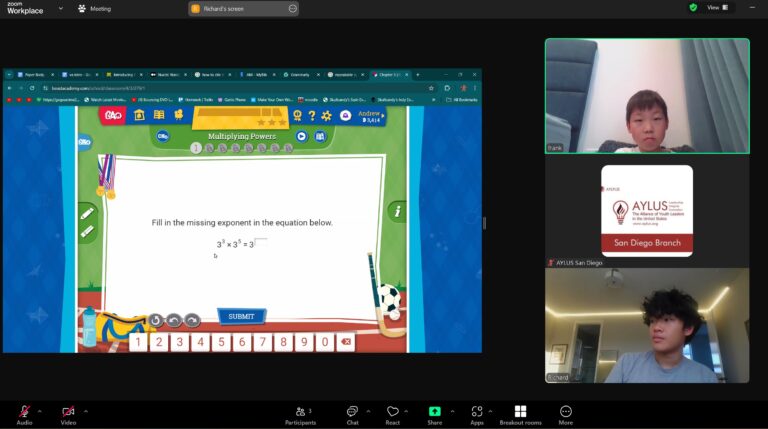The image size is (768, 429).
Task: Click the missing exponent input box
Action: 261,241
